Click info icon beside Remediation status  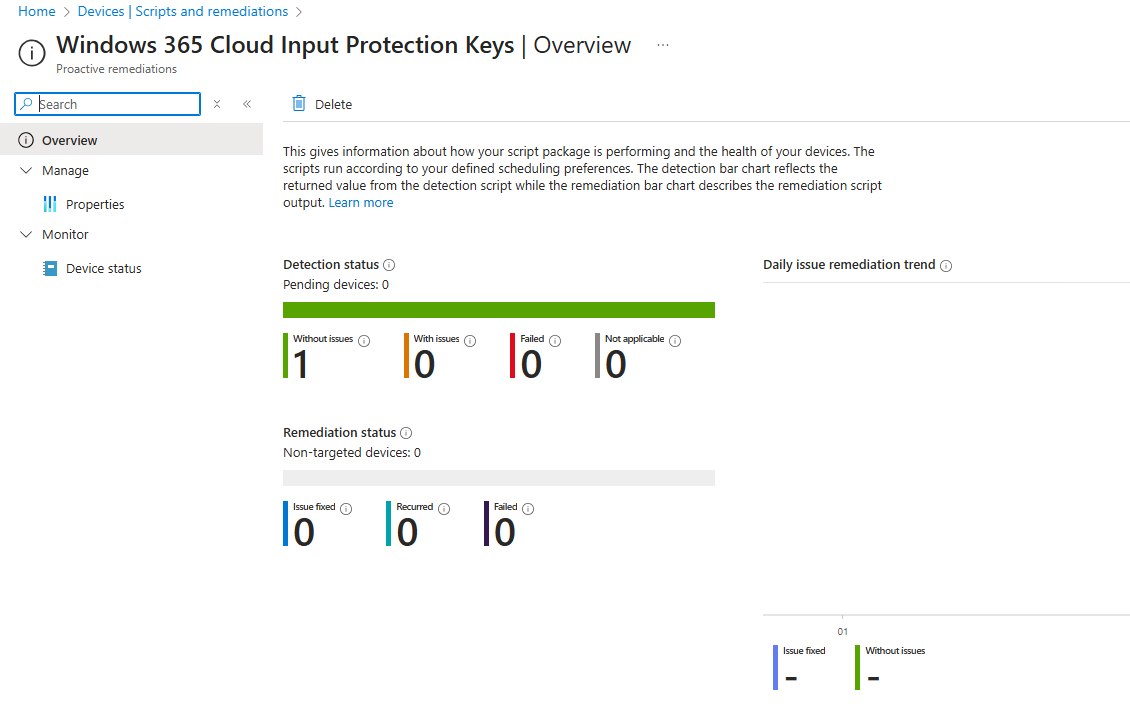coord(406,433)
